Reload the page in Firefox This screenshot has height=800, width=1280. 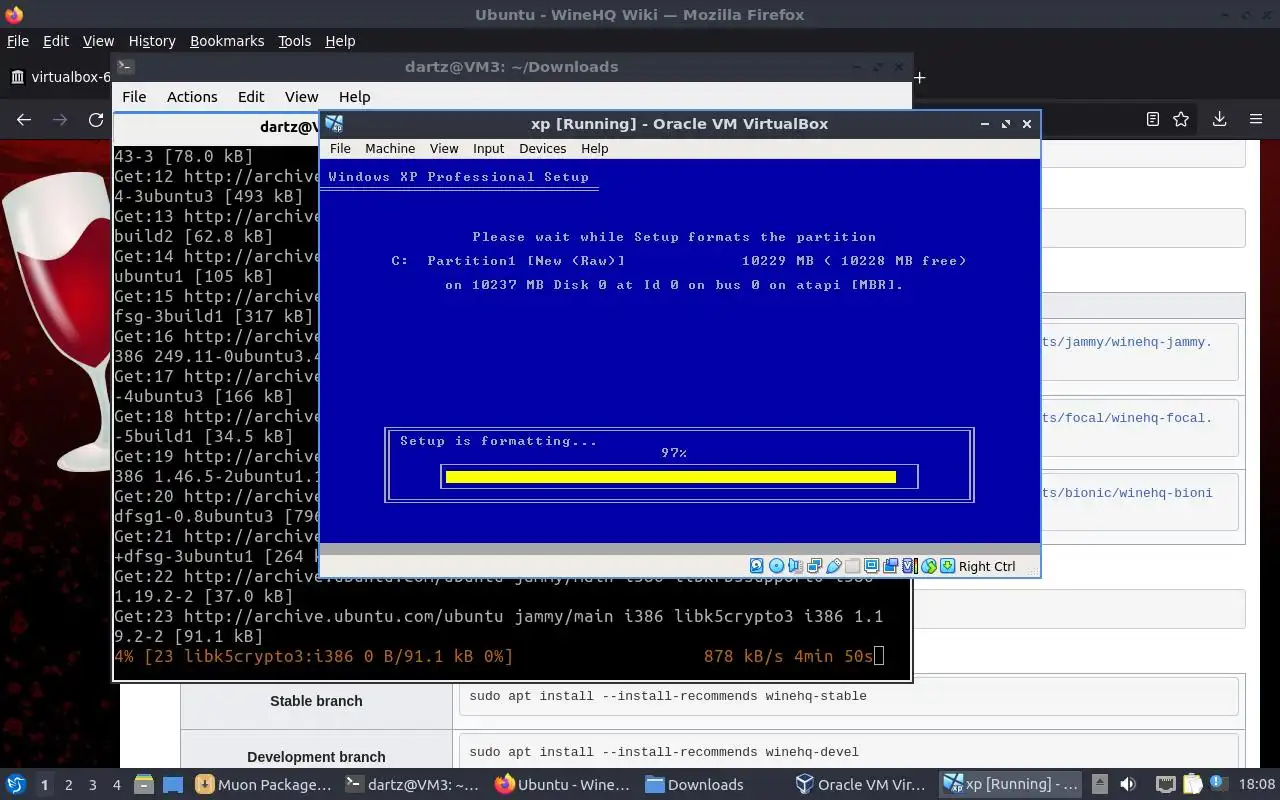click(x=96, y=120)
